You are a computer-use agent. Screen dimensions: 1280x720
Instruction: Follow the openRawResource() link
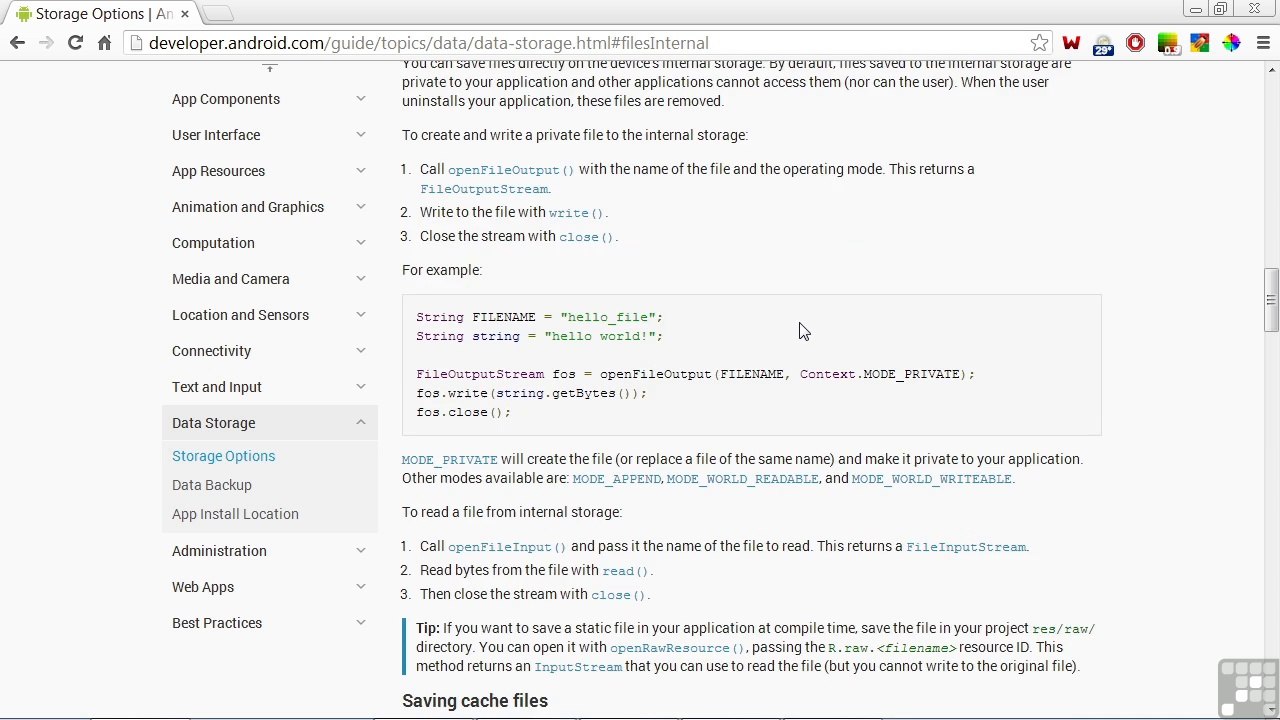coord(677,648)
